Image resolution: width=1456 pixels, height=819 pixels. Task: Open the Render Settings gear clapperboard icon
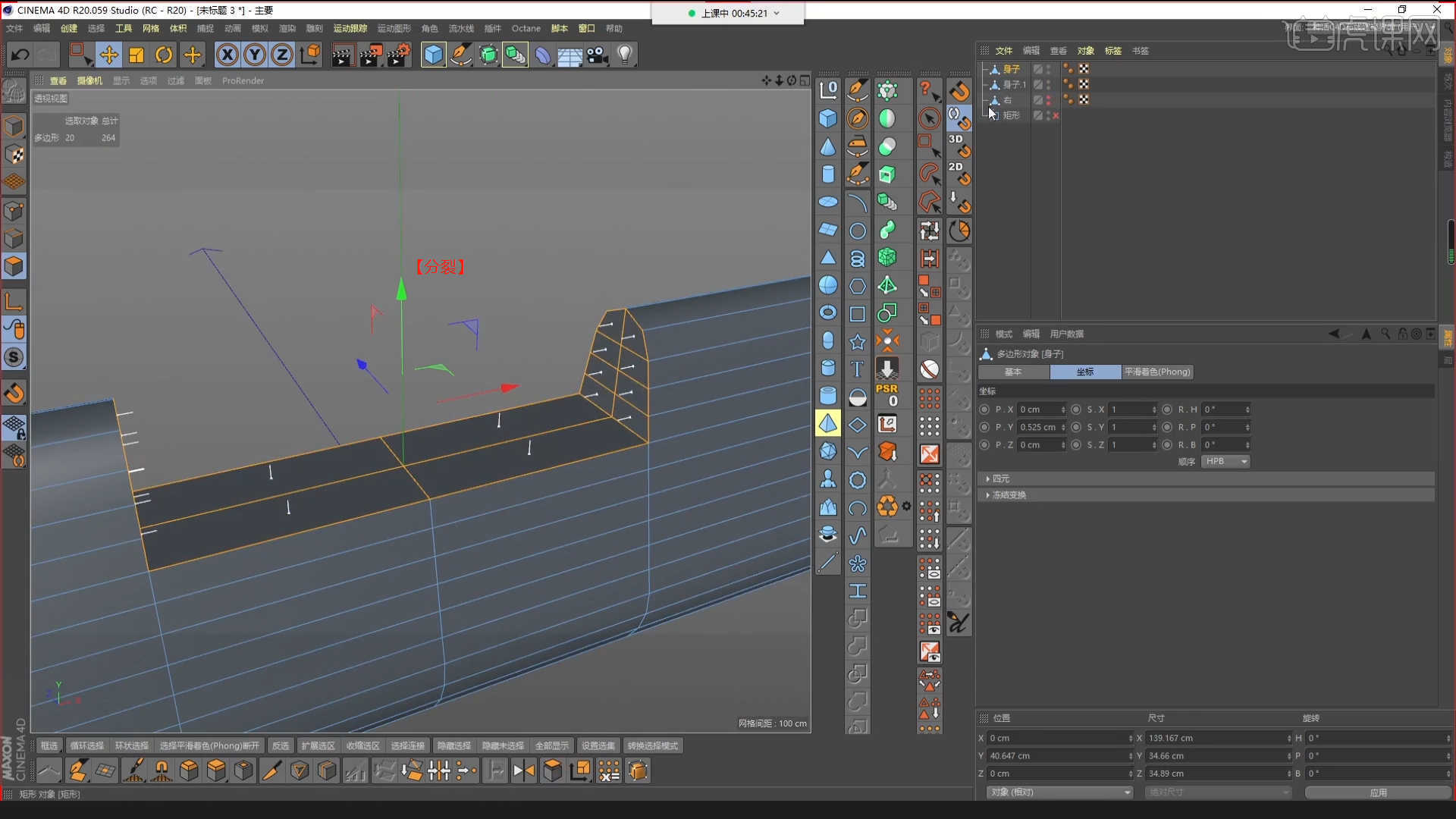[x=399, y=55]
